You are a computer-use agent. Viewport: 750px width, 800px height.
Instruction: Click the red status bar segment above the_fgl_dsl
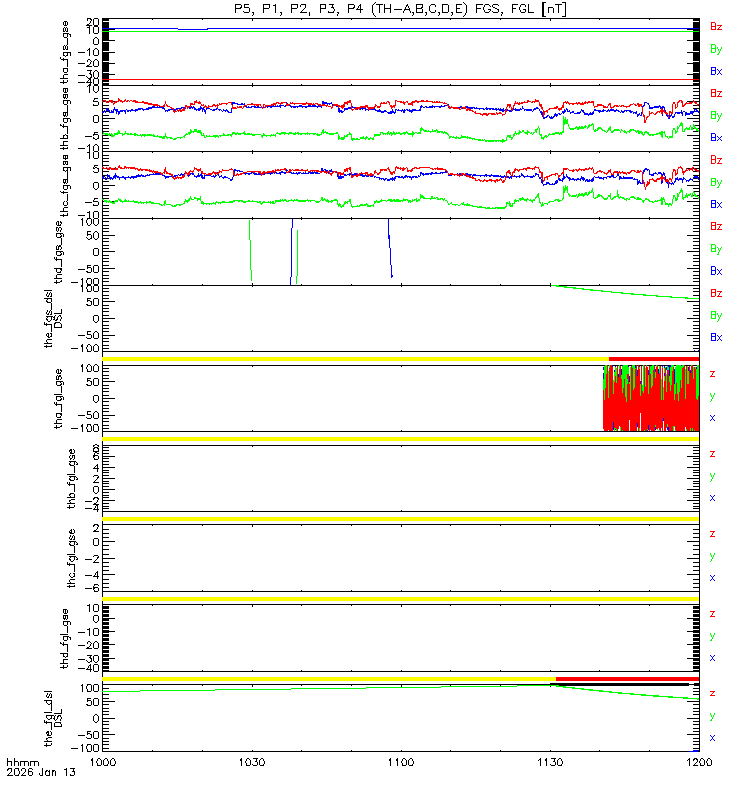pyautogui.click(x=628, y=679)
